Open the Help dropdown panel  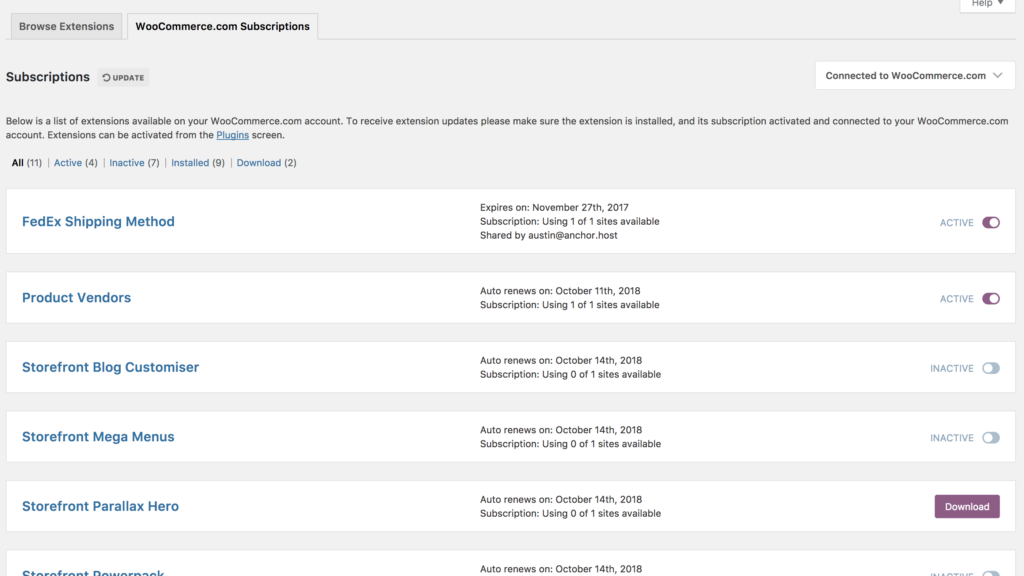988,4
